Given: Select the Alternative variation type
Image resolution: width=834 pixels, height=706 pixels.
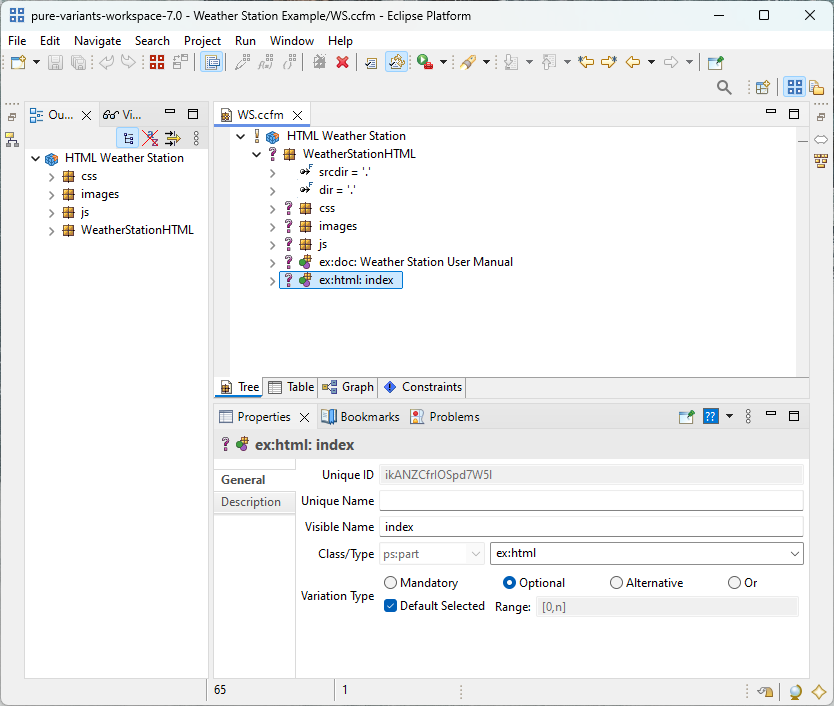Looking at the screenshot, I should click(616, 582).
